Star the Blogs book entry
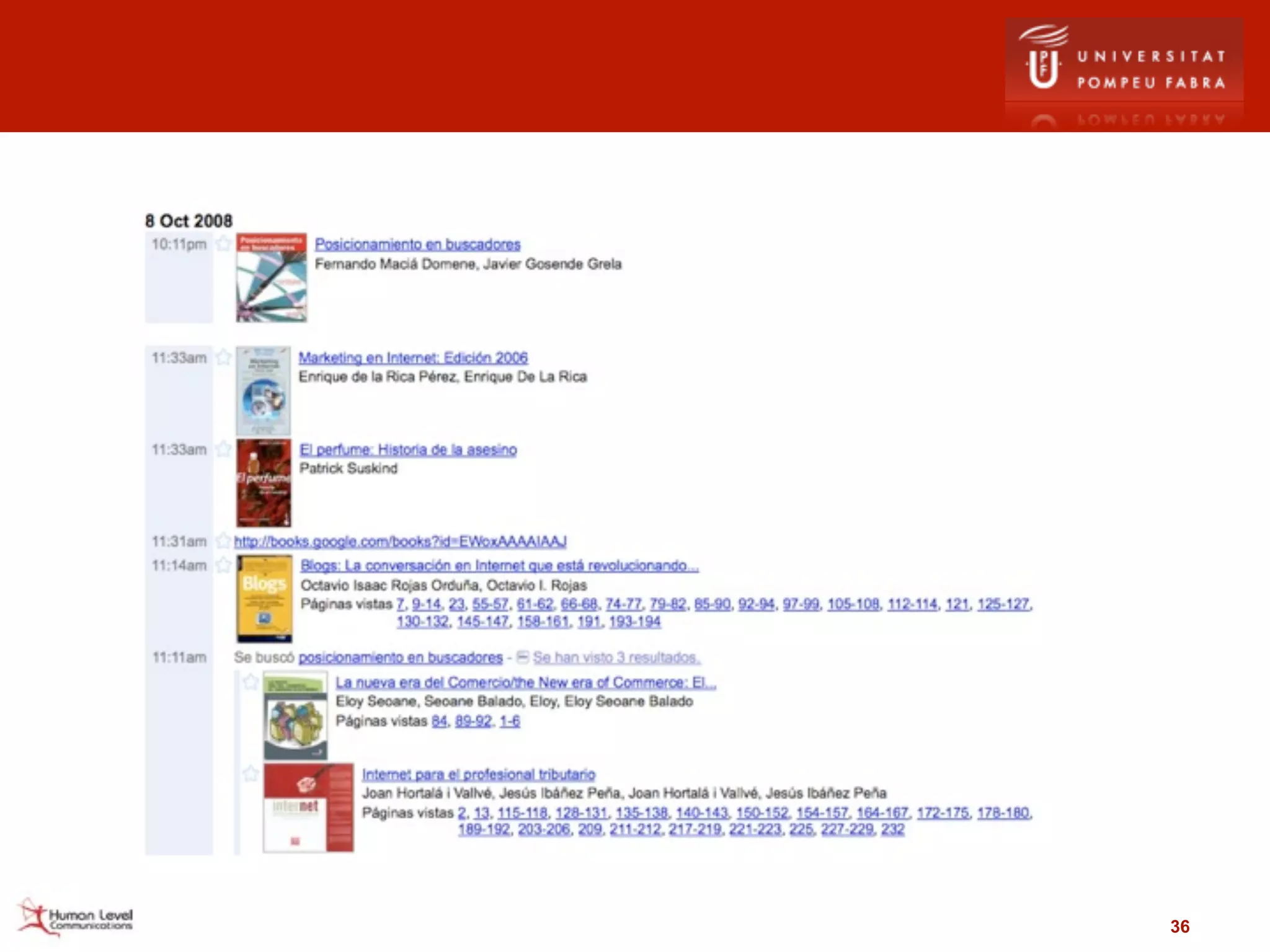 (x=223, y=565)
